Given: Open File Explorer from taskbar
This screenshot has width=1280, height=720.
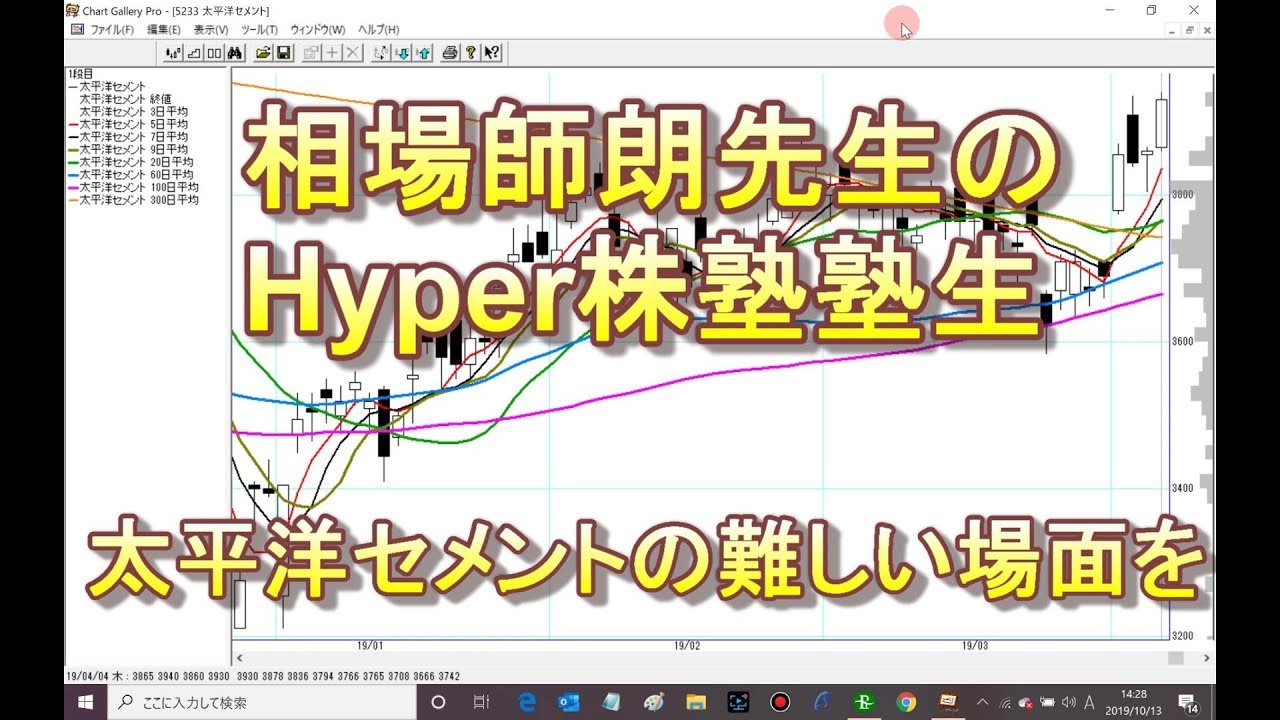Looking at the screenshot, I should (x=696, y=702).
